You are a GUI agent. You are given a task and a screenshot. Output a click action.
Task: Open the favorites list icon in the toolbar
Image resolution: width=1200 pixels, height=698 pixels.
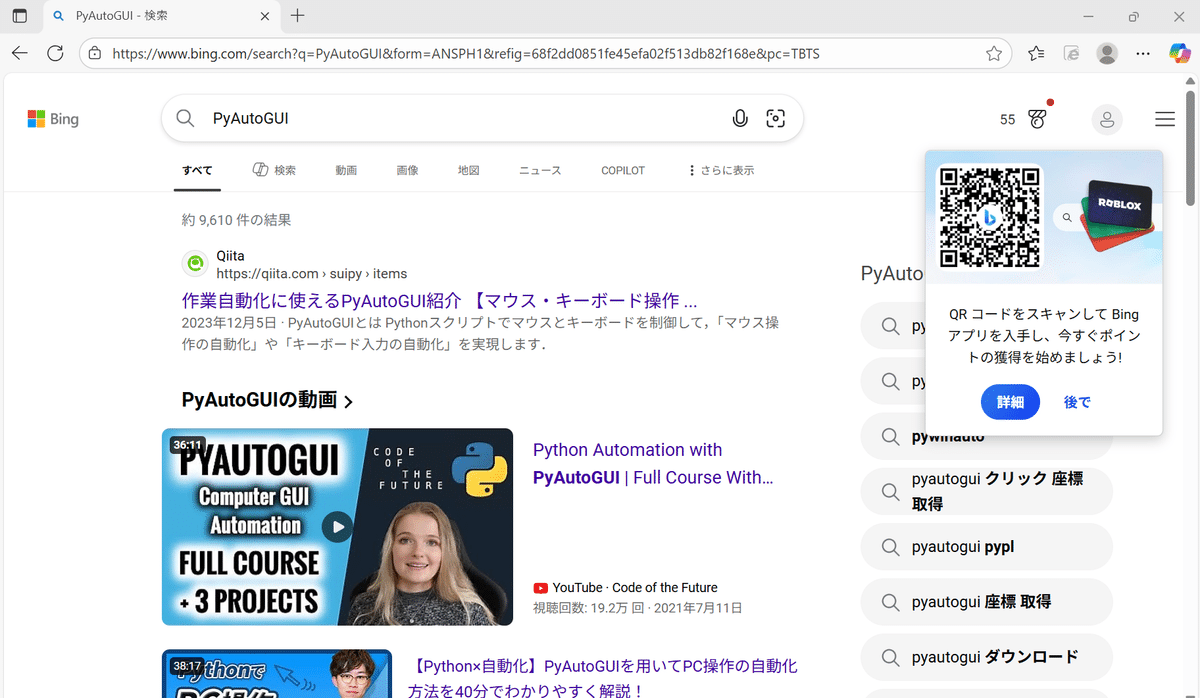[1036, 53]
